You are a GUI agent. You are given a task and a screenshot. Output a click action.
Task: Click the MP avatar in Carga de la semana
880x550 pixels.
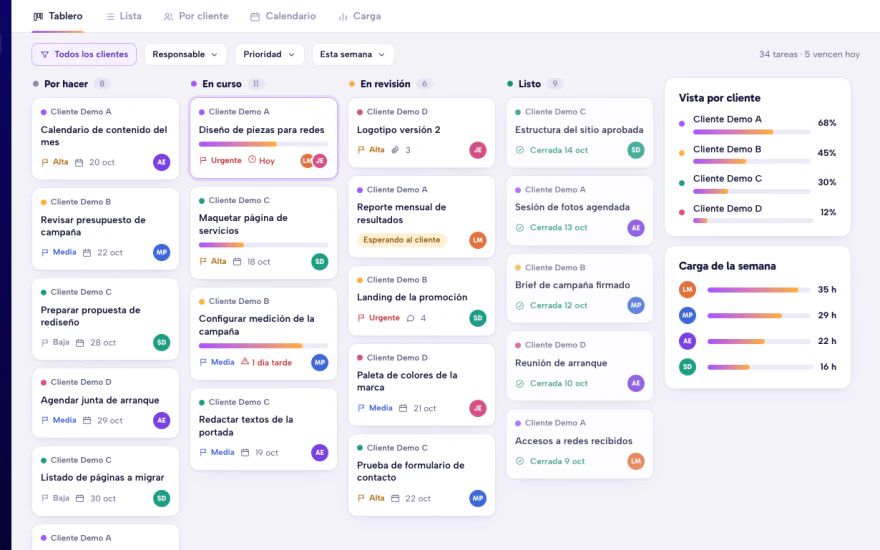click(x=688, y=315)
